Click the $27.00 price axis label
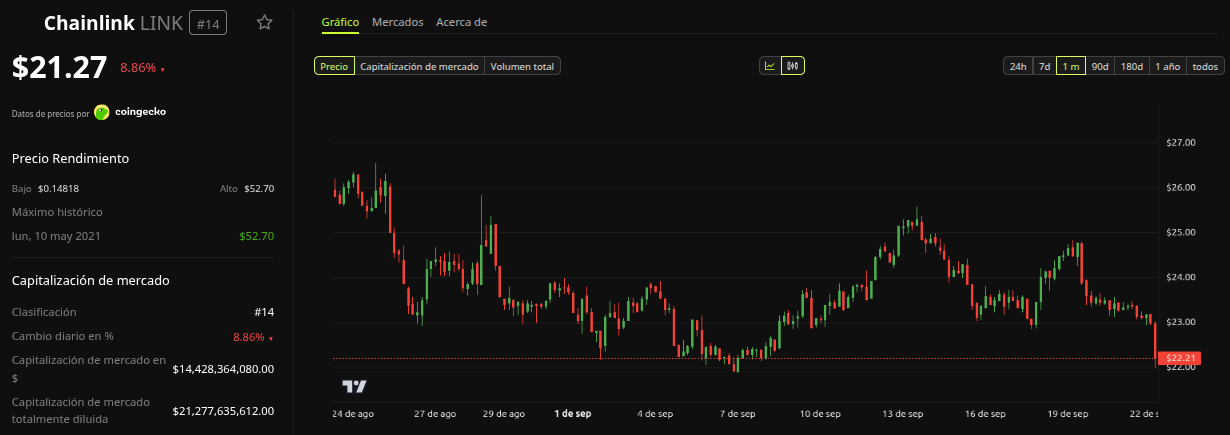Image resolution: width=1230 pixels, height=435 pixels. tap(1181, 143)
